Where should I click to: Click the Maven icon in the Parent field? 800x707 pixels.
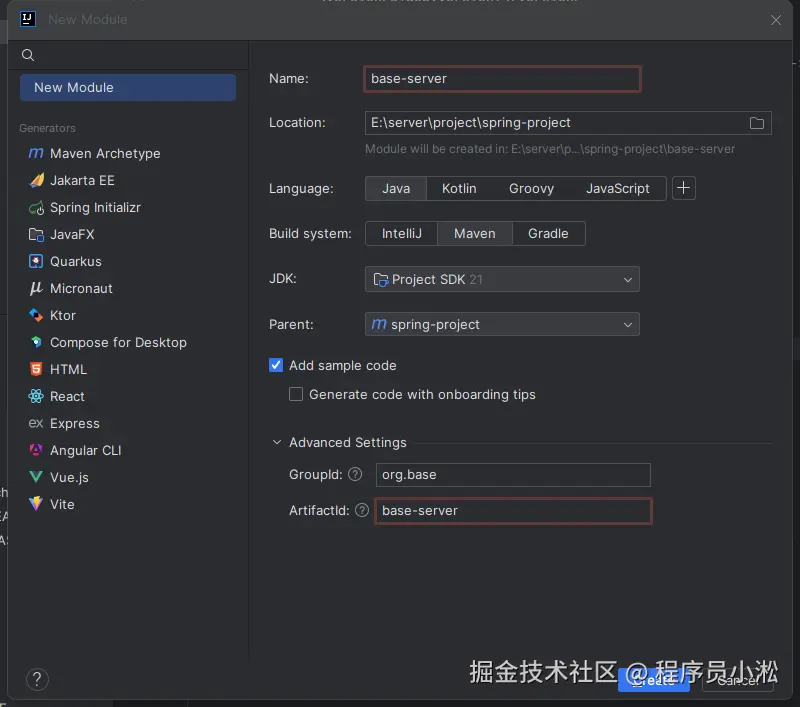(379, 324)
